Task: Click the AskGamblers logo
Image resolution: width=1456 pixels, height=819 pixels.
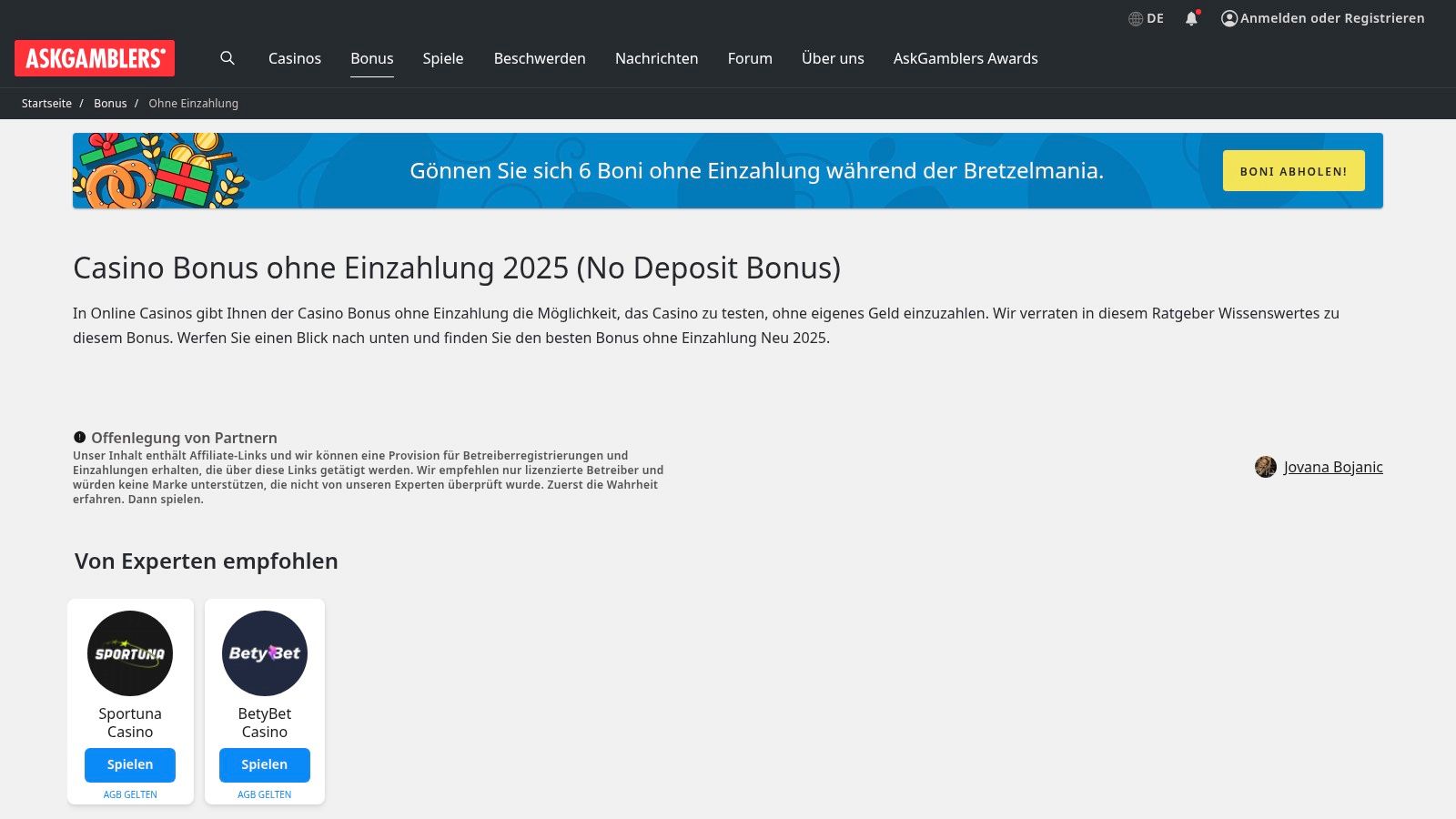Action: (94, 59)
